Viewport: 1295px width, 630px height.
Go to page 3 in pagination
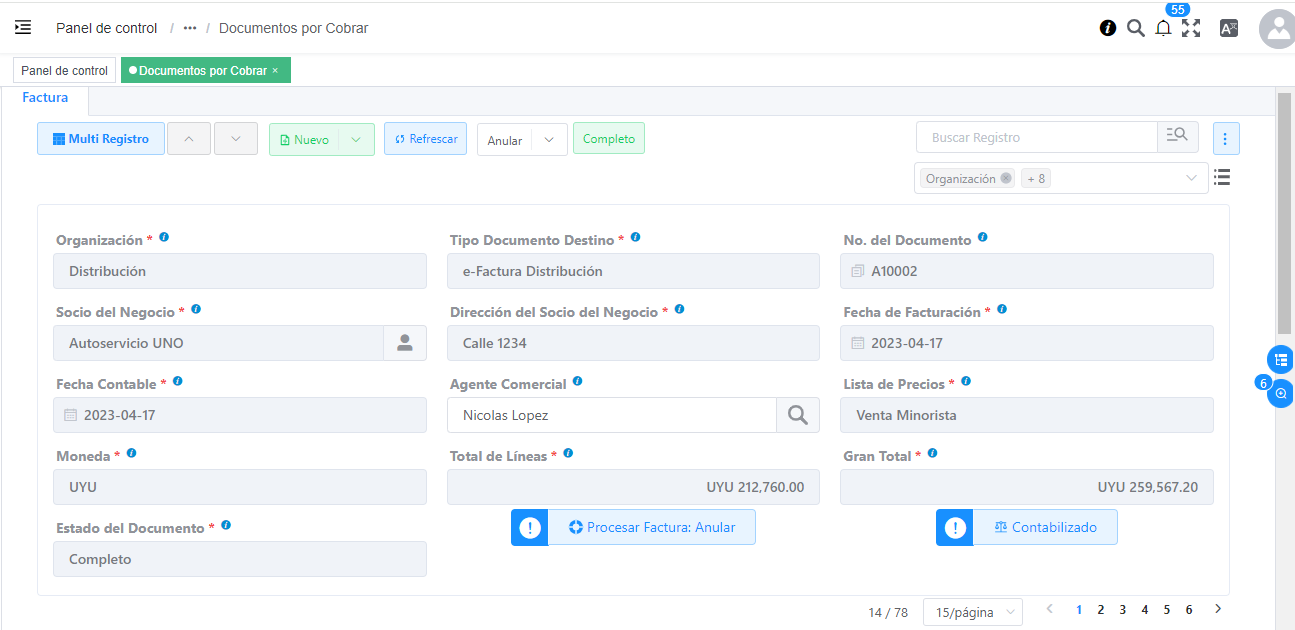coord(1122,609)
